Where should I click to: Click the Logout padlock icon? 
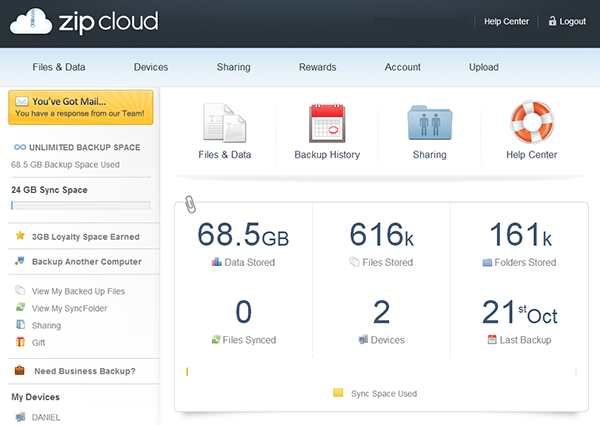[552, 21]
